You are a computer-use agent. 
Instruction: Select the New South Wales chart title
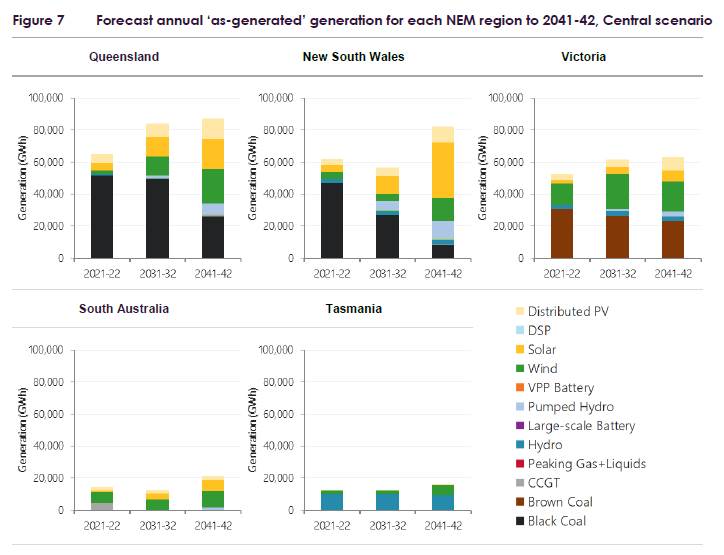point(353,57)
